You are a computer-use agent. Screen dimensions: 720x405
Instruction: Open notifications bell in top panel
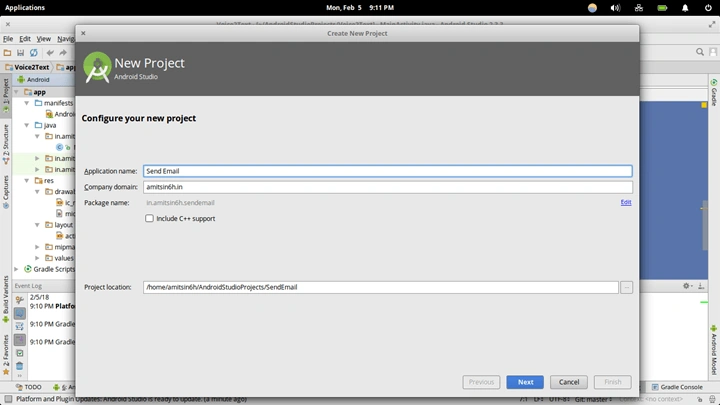pos(685,8)
